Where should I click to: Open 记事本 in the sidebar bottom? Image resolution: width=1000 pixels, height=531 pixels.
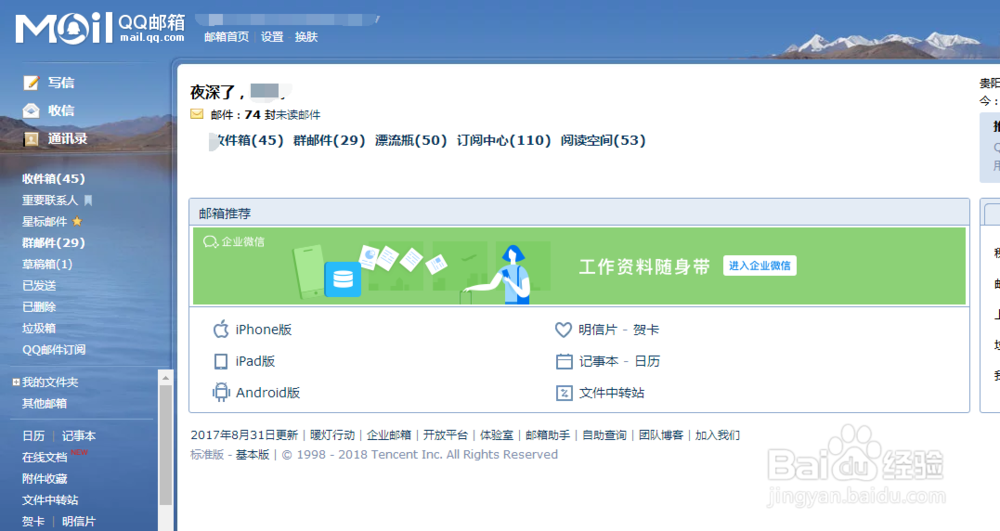tap(79, 436)
